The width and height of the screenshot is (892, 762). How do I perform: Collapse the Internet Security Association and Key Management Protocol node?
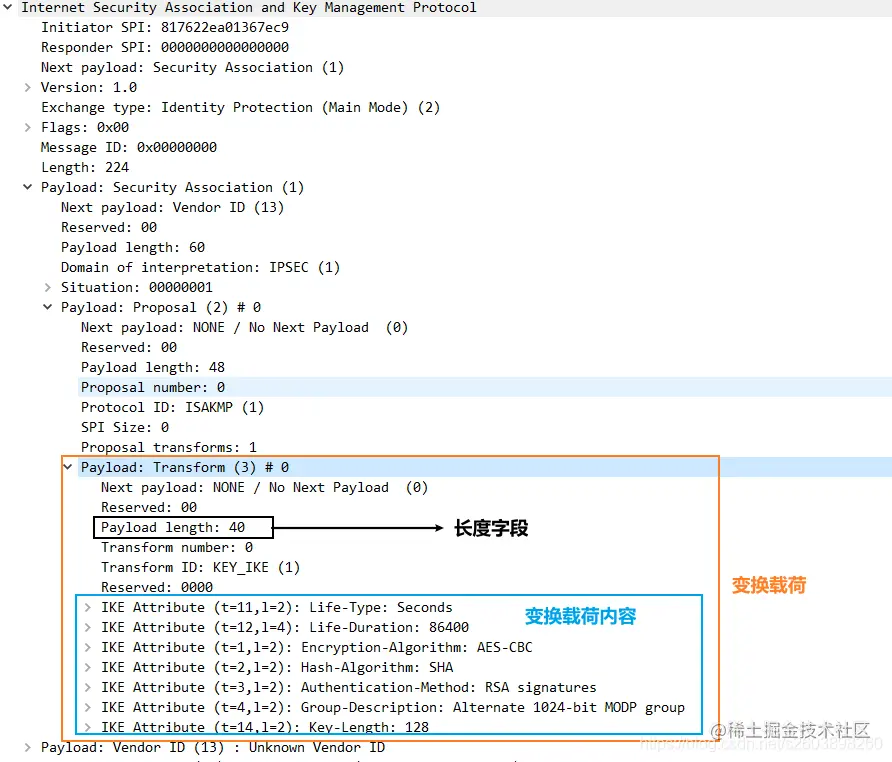point(8,7)
